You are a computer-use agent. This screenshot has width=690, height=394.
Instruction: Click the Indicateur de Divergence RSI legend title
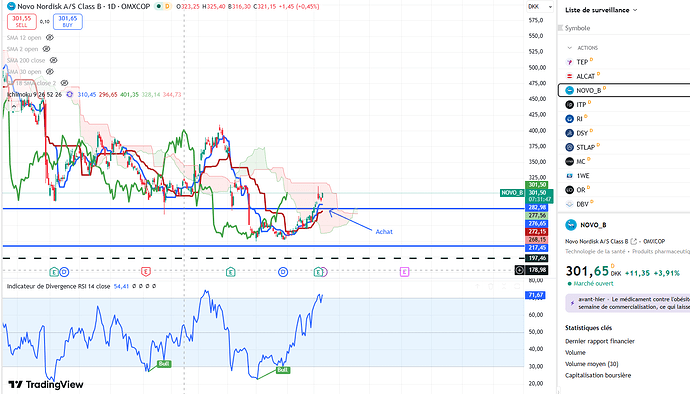pyautogui.click(x=58, y=286)
